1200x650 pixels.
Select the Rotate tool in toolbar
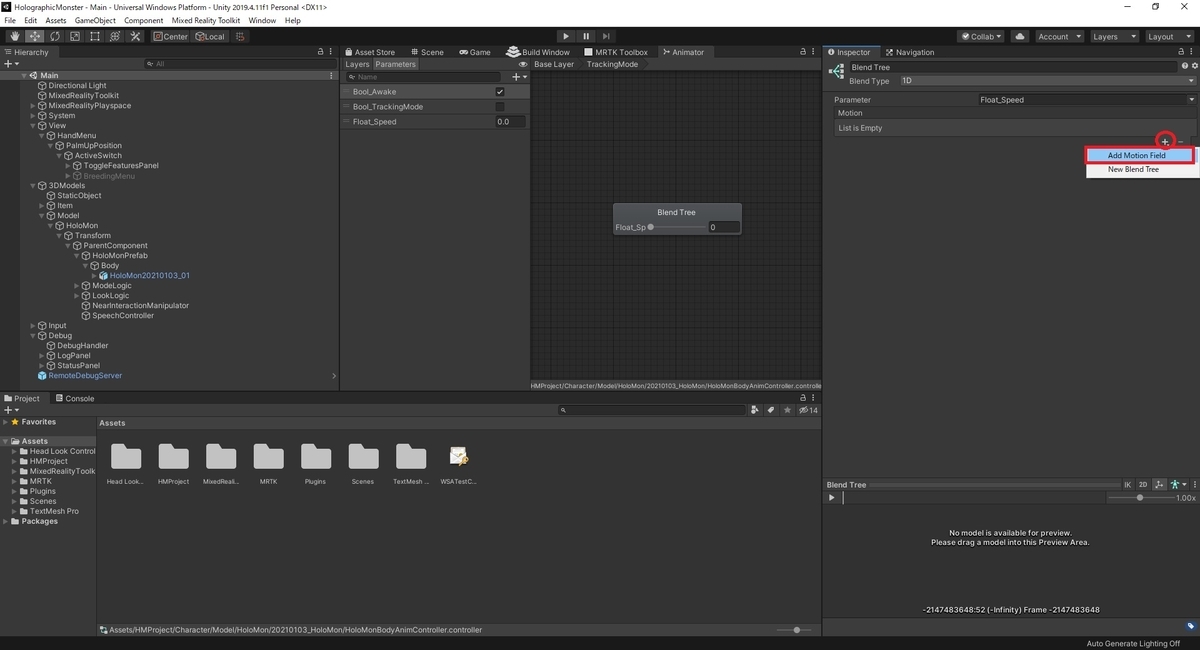click(x=54, y=37)
